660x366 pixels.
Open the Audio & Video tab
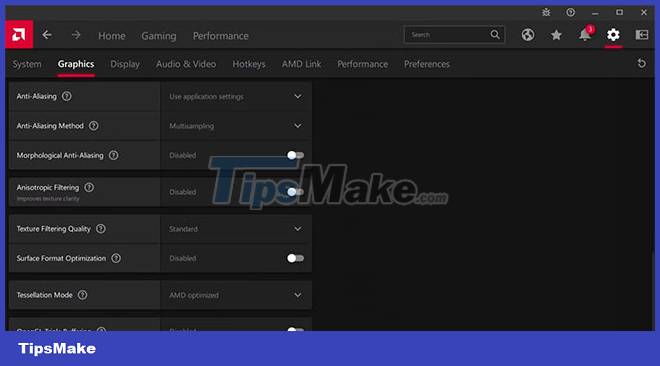tap(186, 64)
